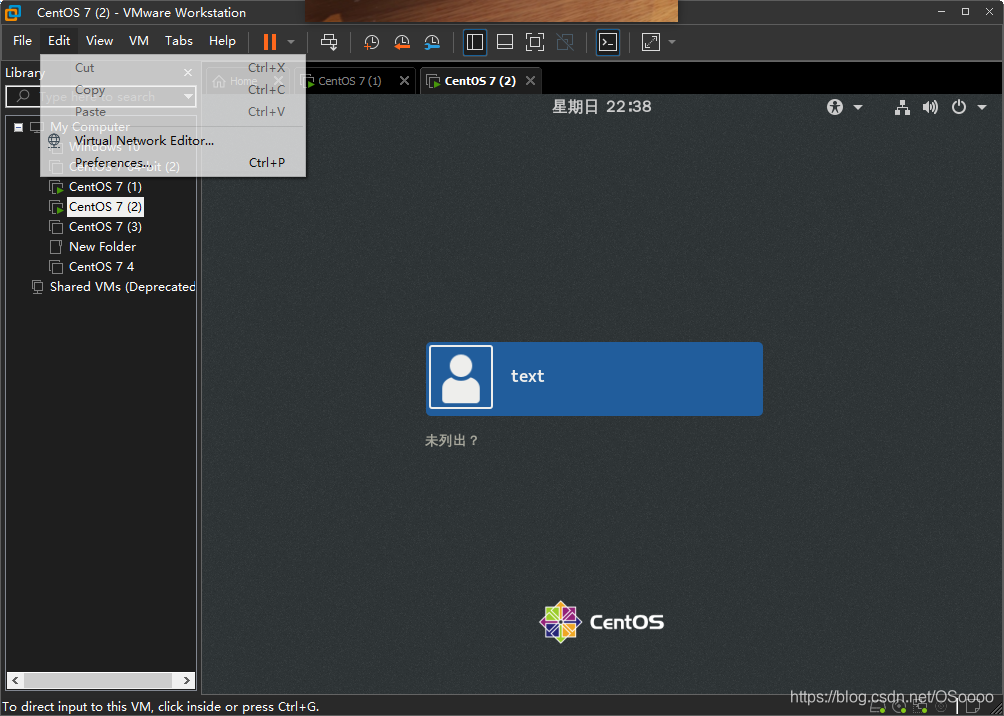
Task: Send Ctrl+Alt+Del to the VM
Action: pyautogui.click(x=329, y=42)
